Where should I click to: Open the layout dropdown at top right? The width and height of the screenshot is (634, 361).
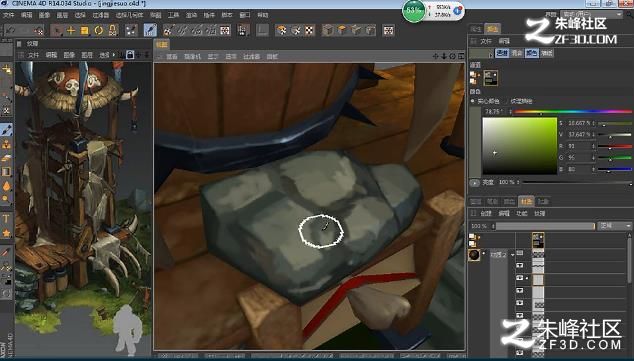[x=592, y=14]
